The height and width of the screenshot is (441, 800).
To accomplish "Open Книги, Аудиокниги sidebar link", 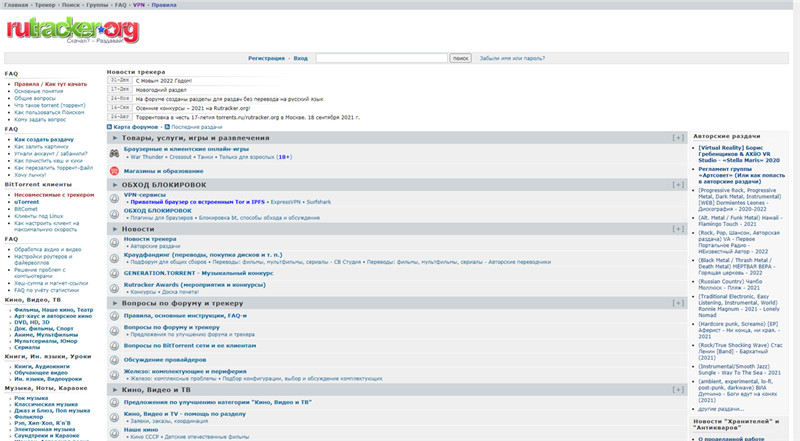I will [x=42, y=366].
